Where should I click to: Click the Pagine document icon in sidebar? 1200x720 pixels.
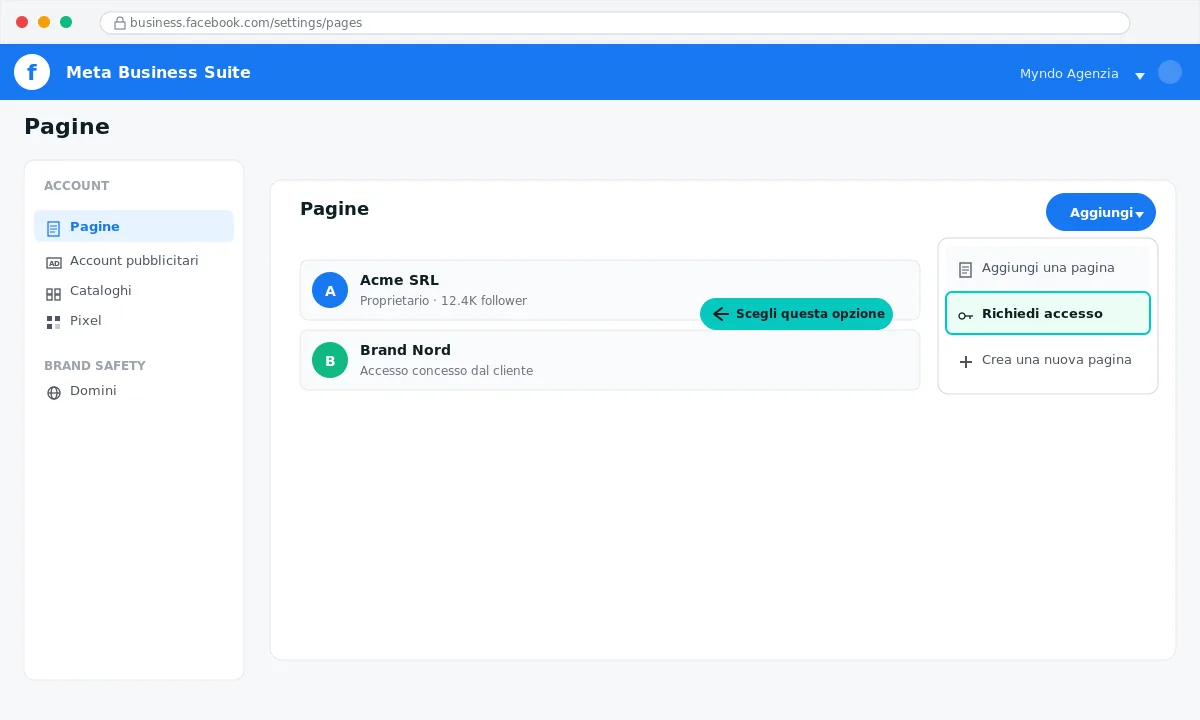[54, 228]
